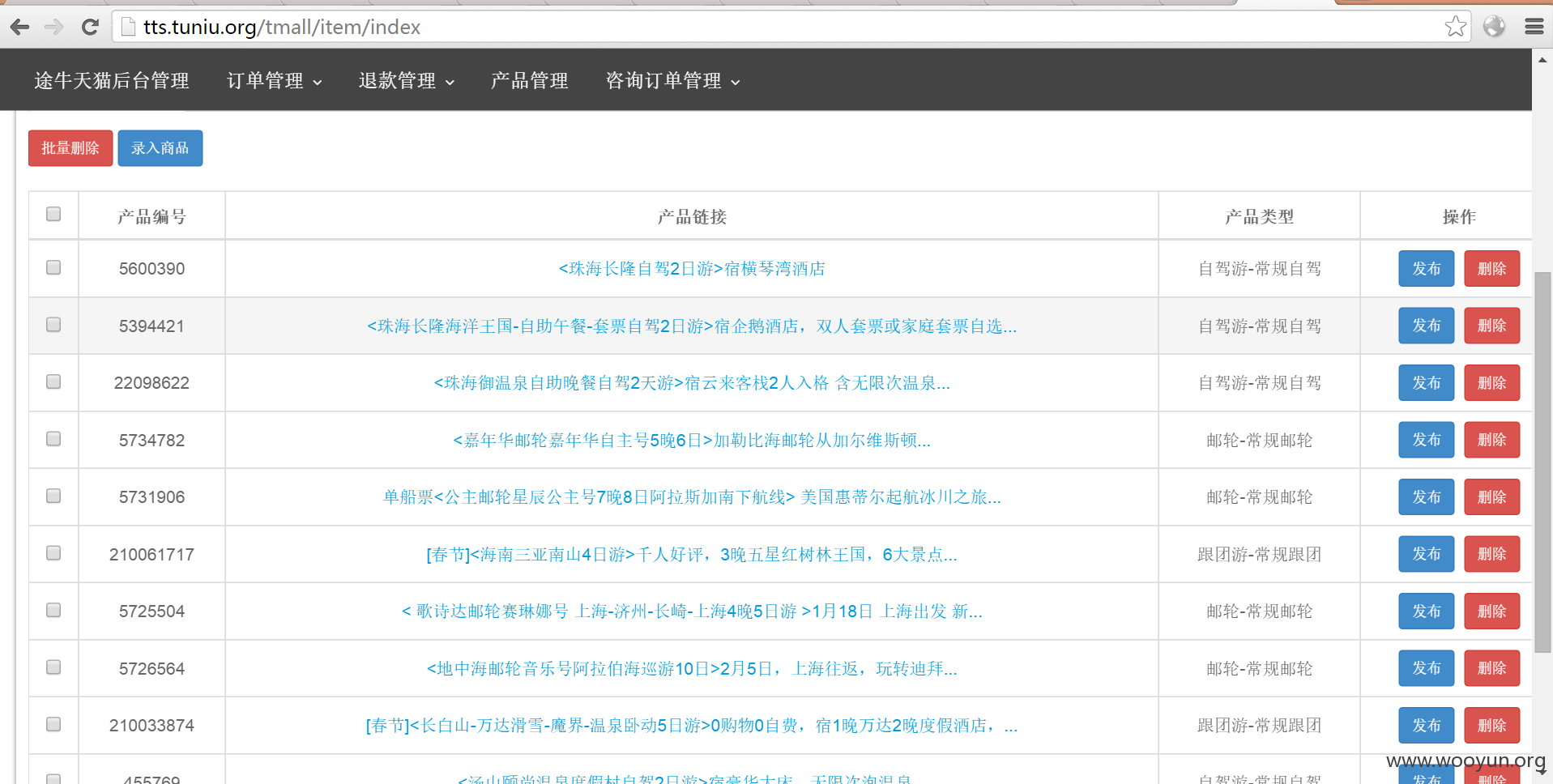Image resolution: width=1553 pixels, height=784 pixels.
Task: Select 邮轮-常规邮轮 cell in row 5734782
Action: click(1259, 441)
